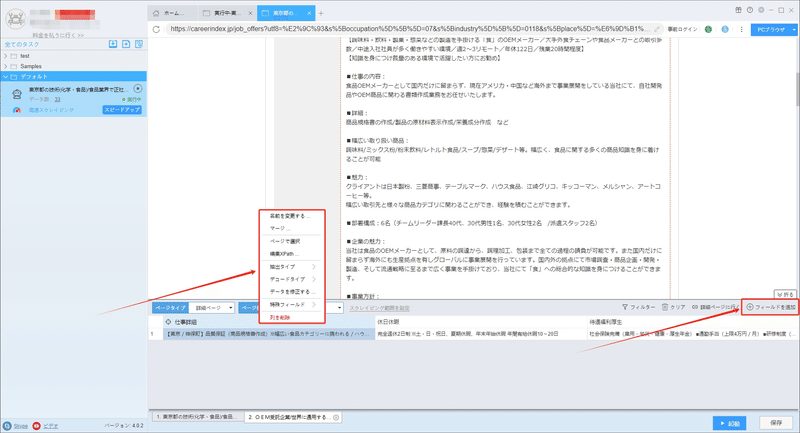Open the デコードタイプ submenu

pos(291,279)
